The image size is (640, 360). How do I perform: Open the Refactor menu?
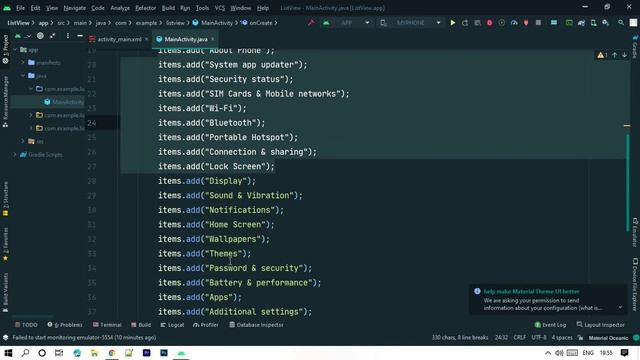145,8
